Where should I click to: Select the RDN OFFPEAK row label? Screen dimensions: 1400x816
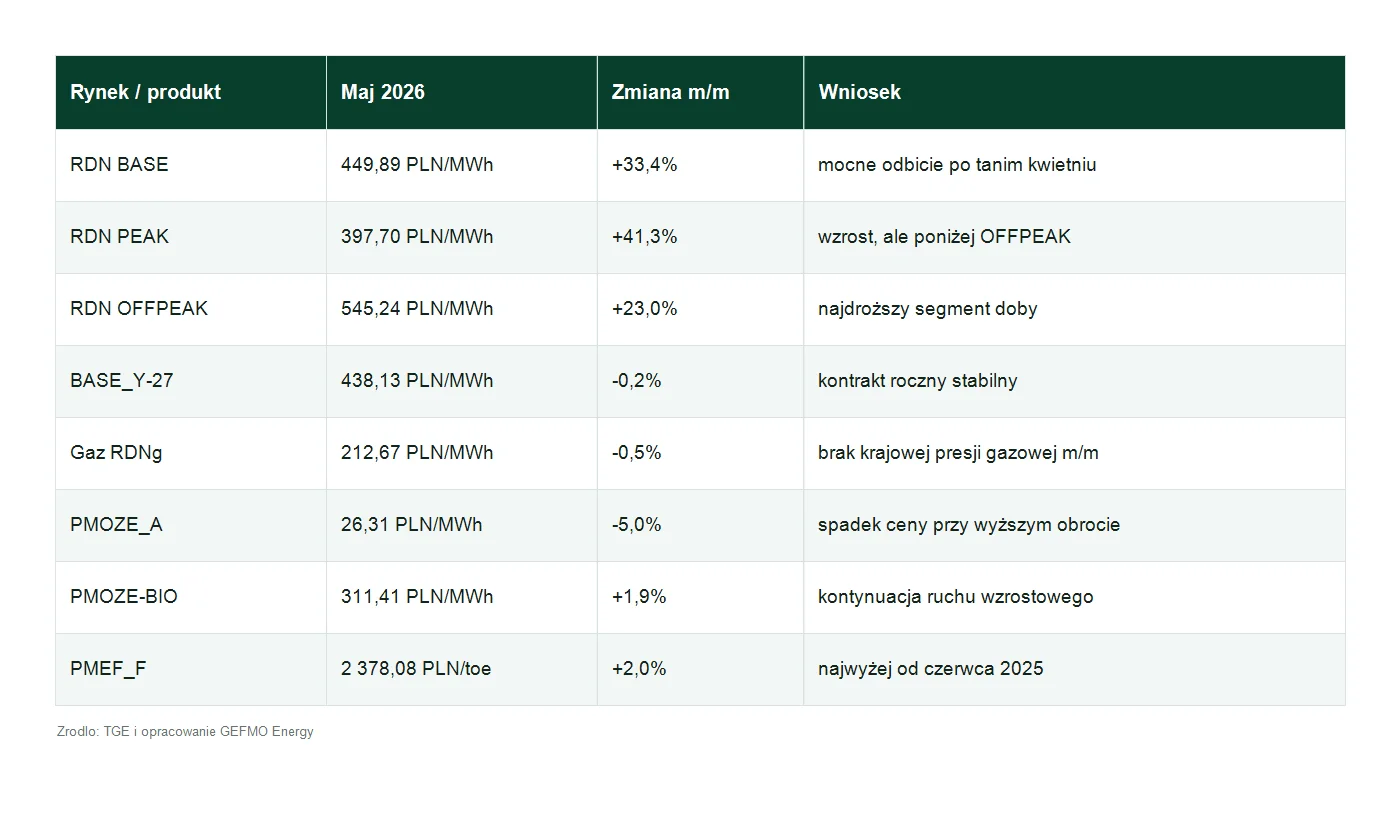click(x=139, y=308)
